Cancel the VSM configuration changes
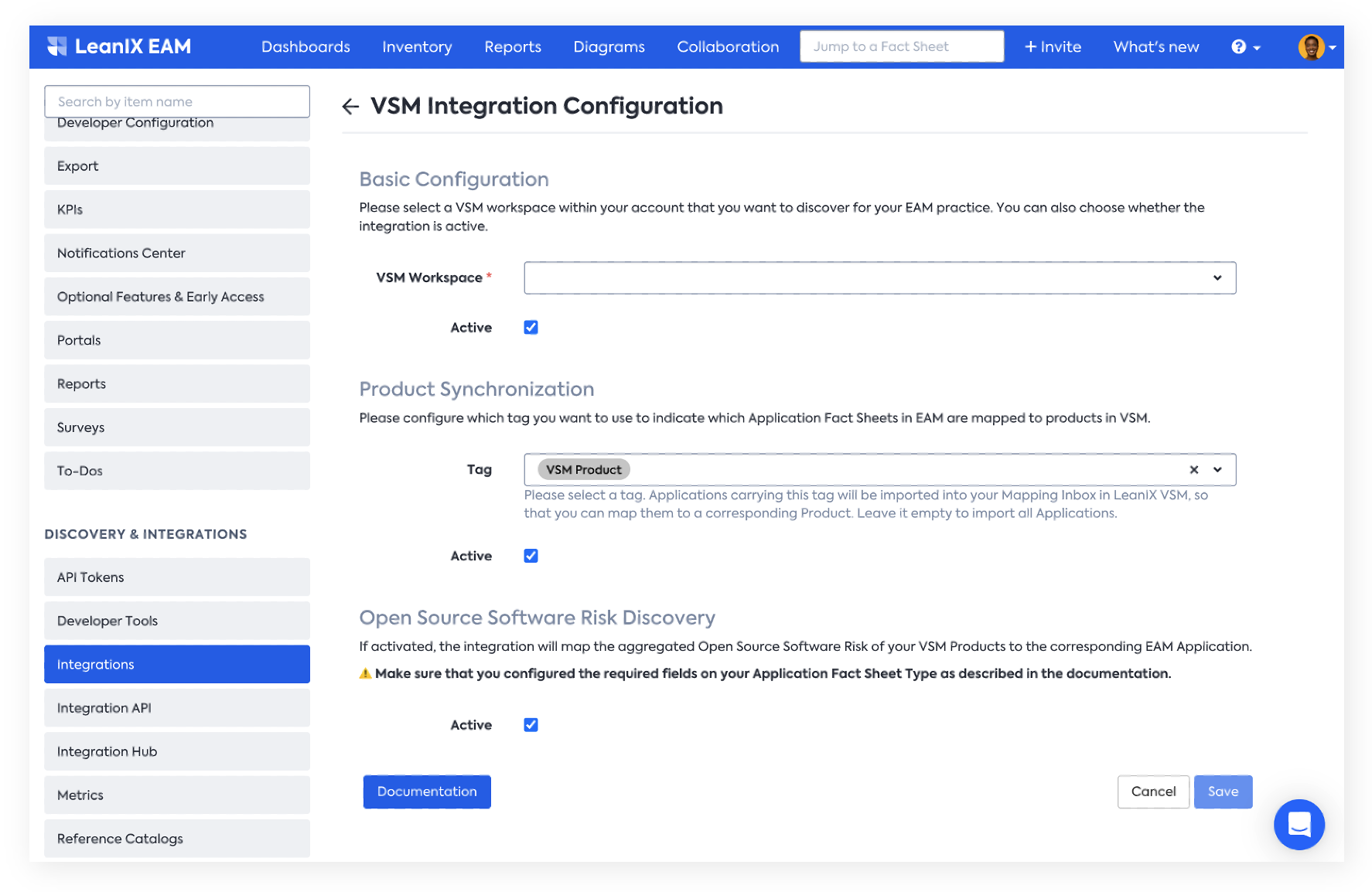Viewport: 1372px width, 892px height. point(1153,792)
